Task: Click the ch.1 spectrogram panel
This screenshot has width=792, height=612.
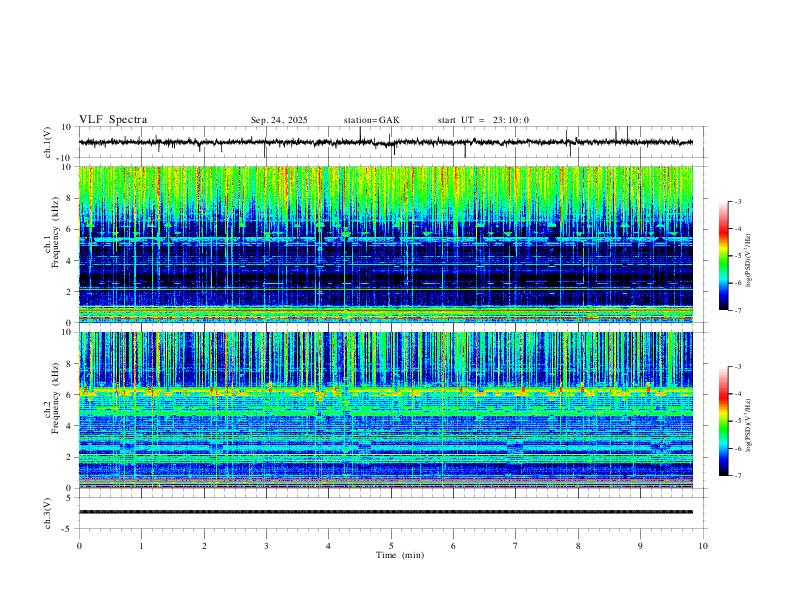Action: (386, 244)
